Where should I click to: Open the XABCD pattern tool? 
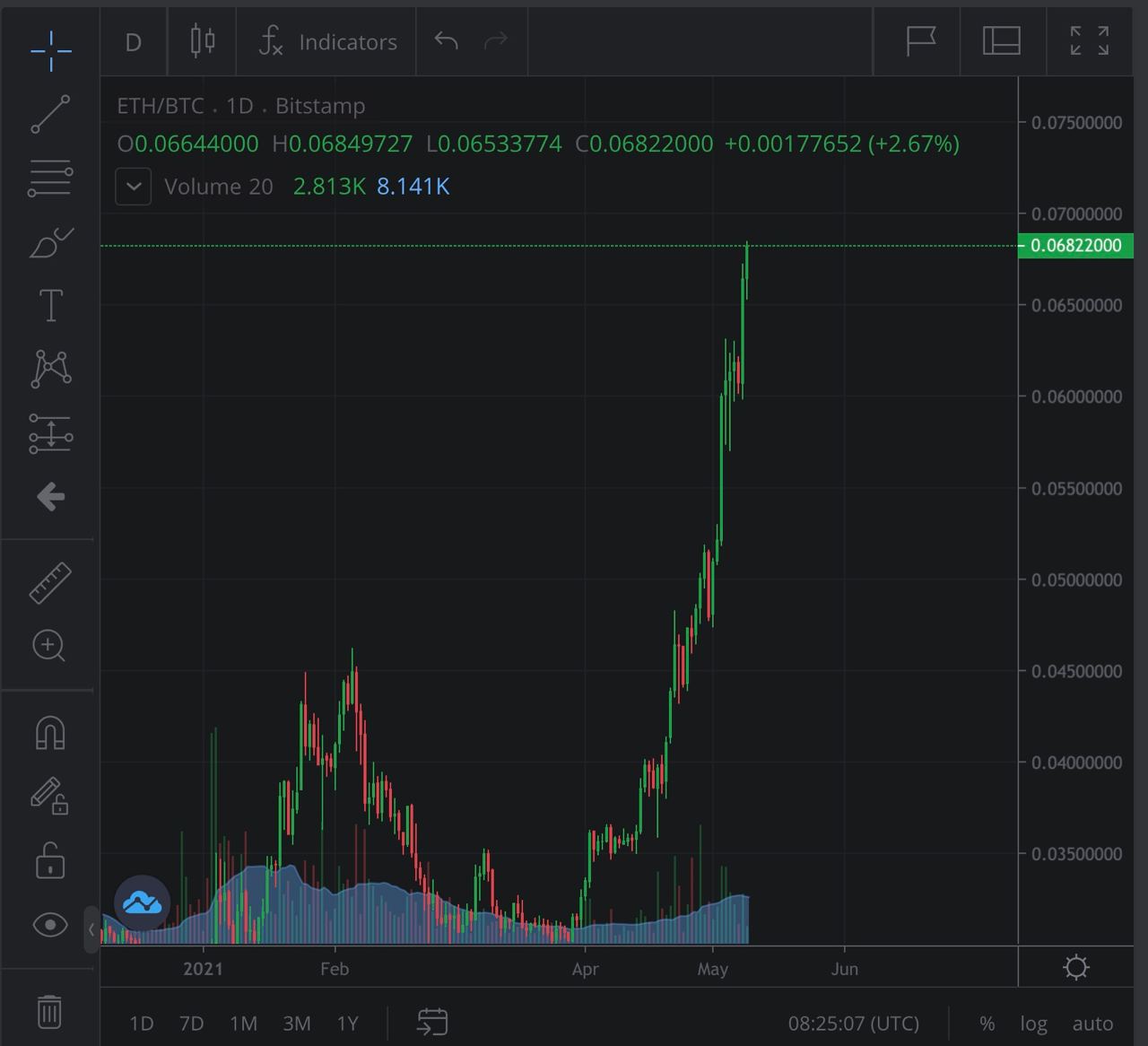pyautogui.click(x=51, y=368)
